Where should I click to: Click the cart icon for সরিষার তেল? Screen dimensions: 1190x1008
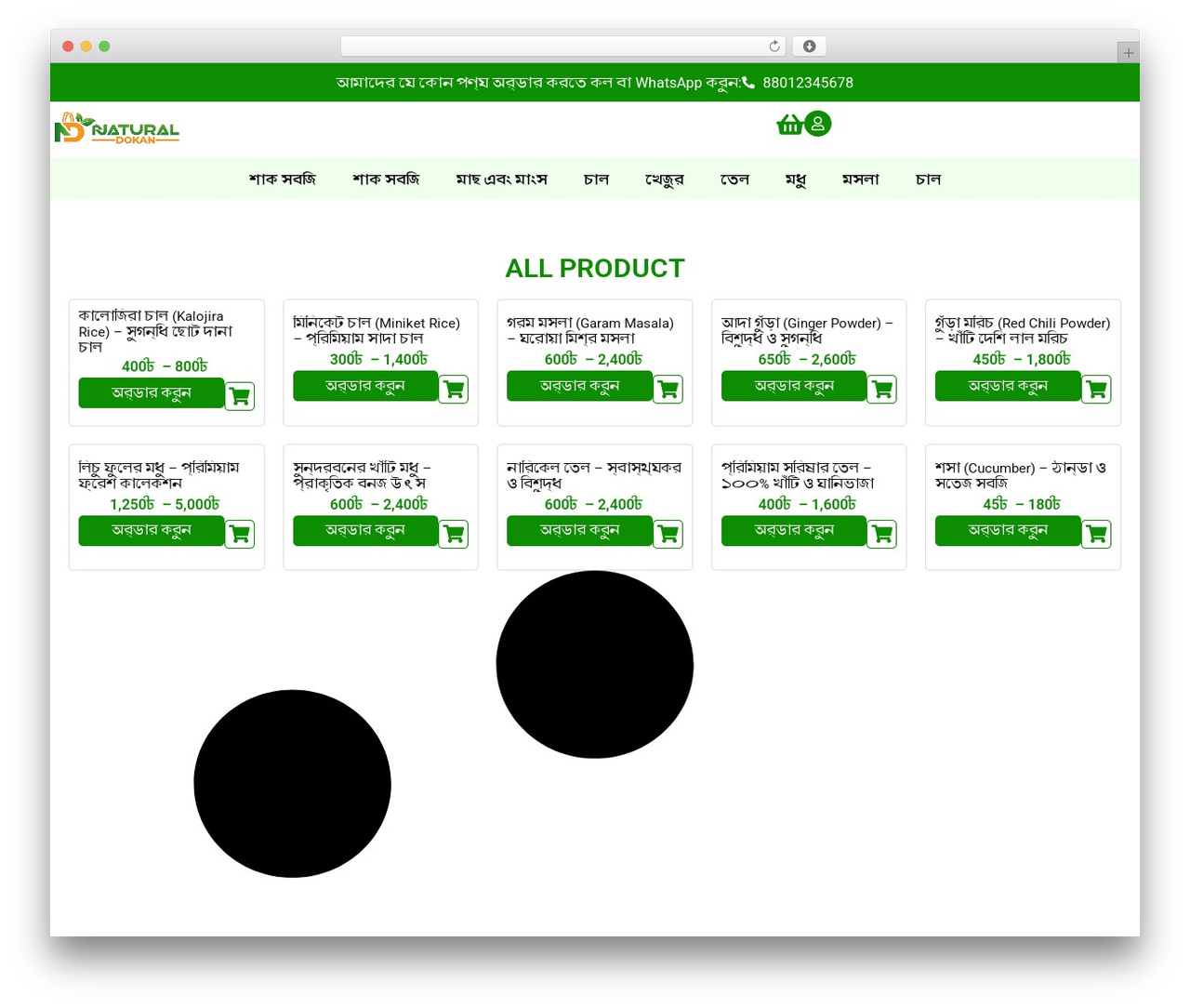(x=882, y=534)
